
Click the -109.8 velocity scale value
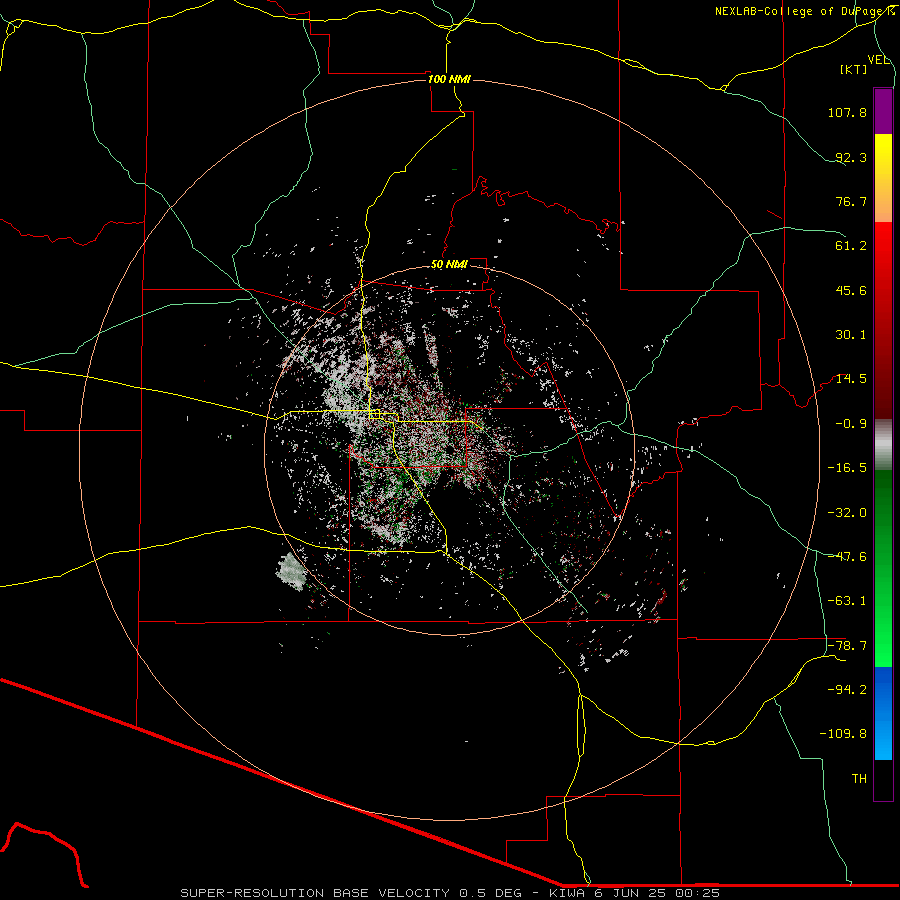tap(843, 734)
